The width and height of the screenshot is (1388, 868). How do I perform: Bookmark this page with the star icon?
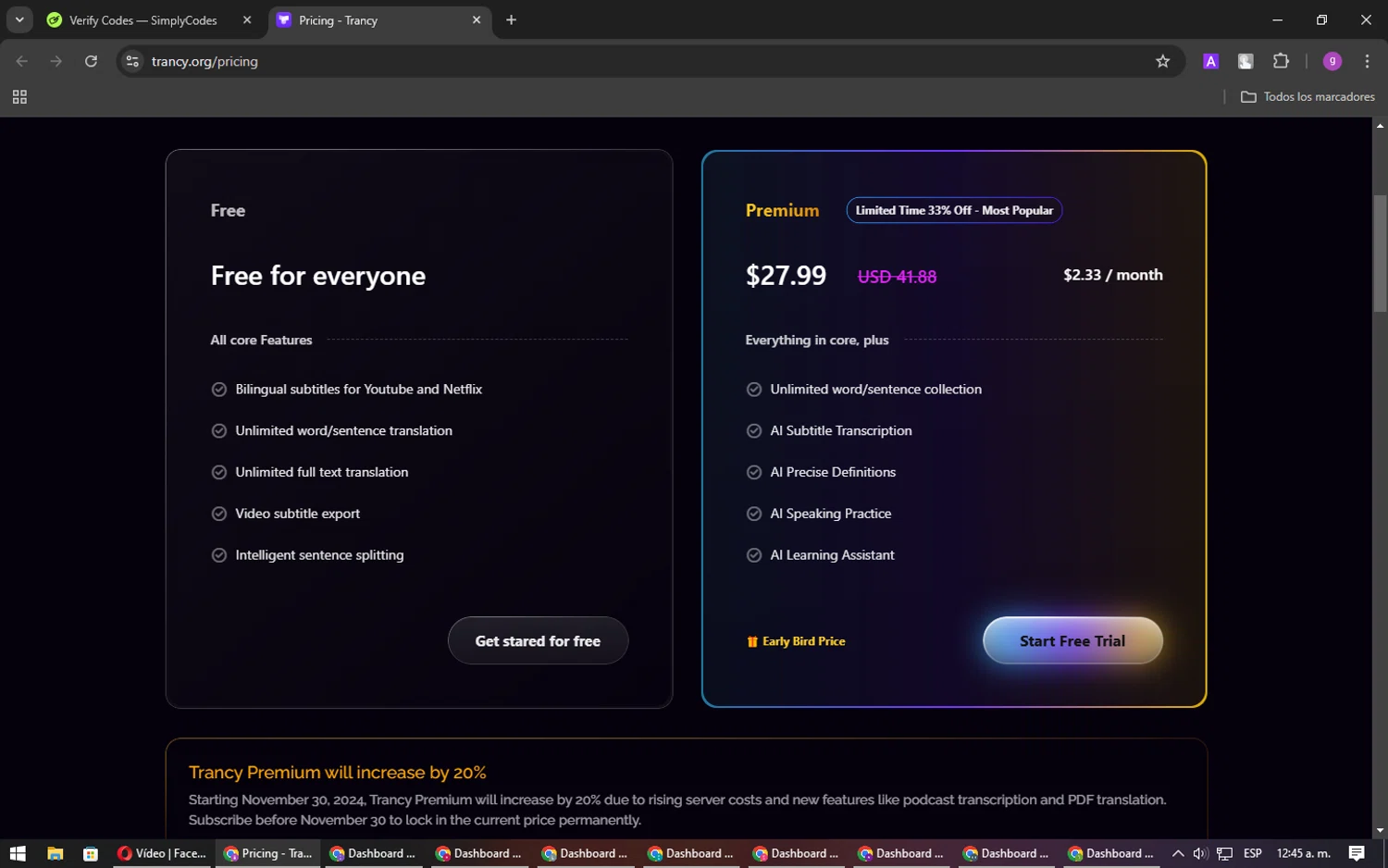1163,61
